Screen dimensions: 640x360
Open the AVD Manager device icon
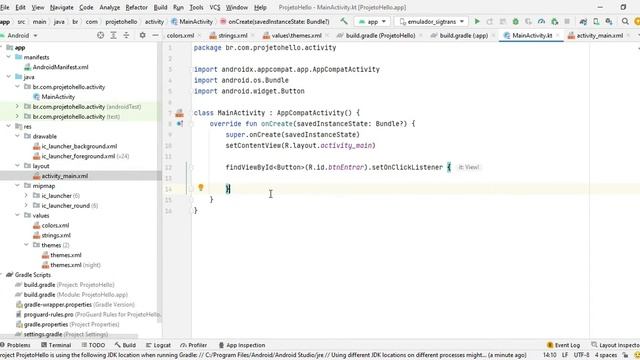[x=596, y=22]
